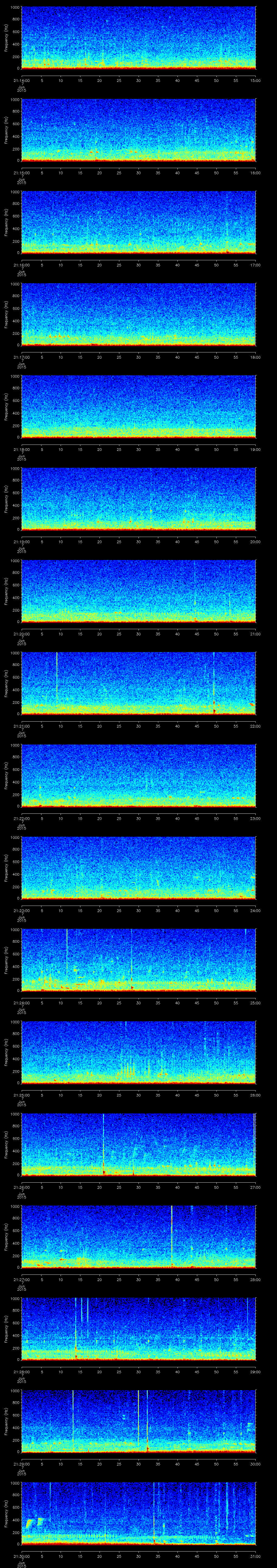Select the spectrogram panel starting at 21:23:00
The height and width of the screenshot is (1568, 277).
point(138,868)
